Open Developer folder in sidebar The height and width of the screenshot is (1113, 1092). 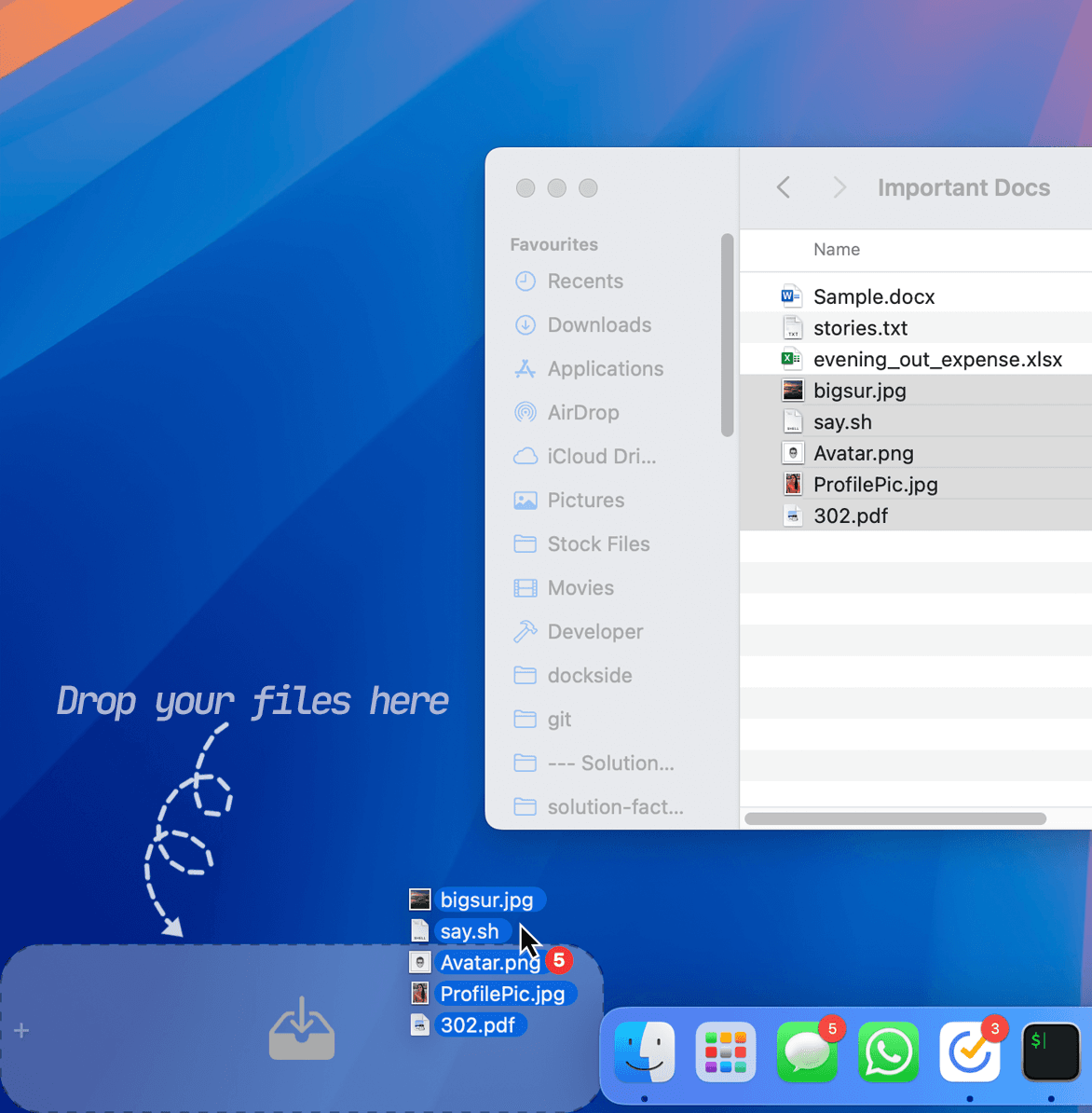[578, 632]
